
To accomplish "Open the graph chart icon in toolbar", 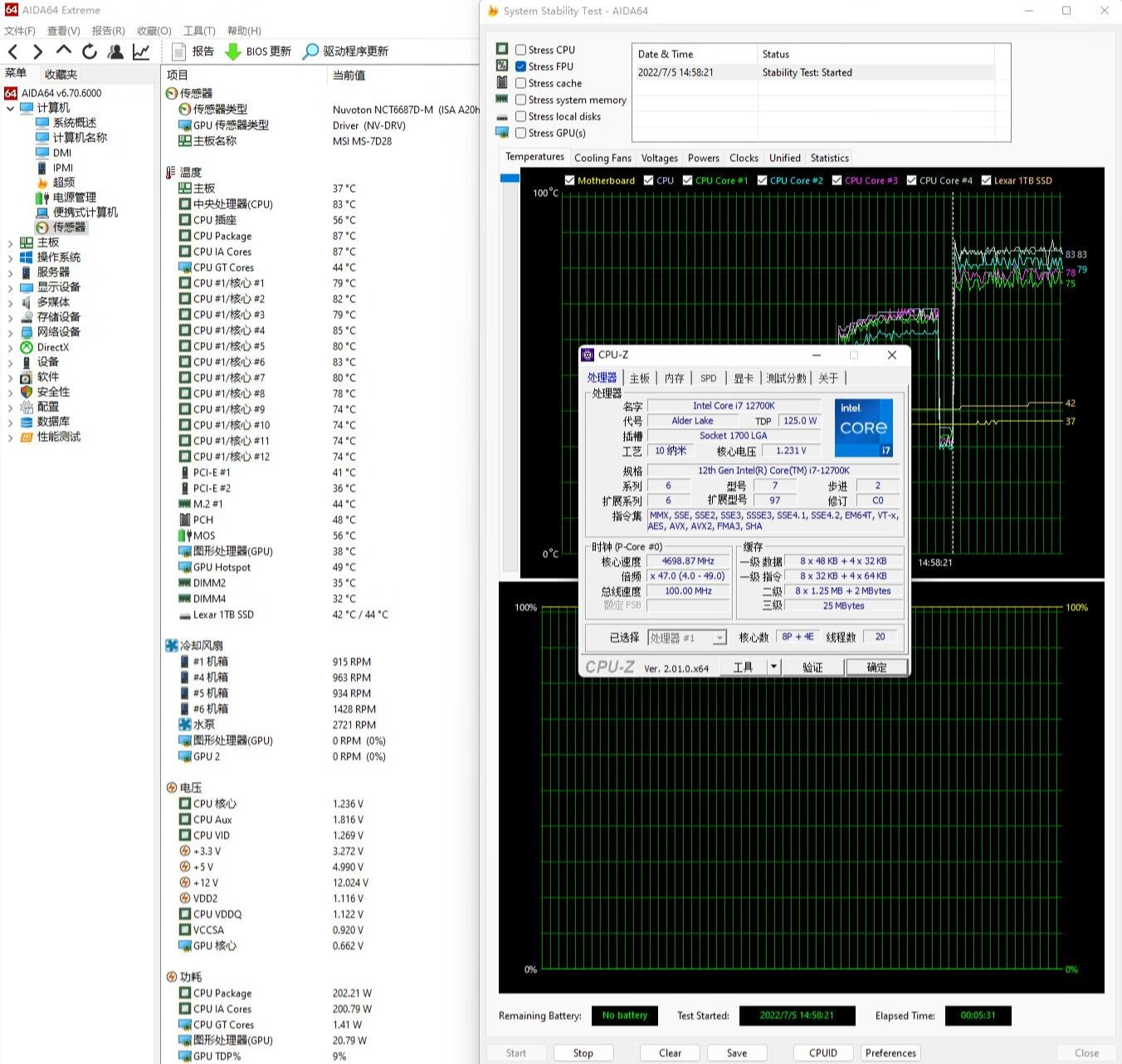I will click(141, 51).
